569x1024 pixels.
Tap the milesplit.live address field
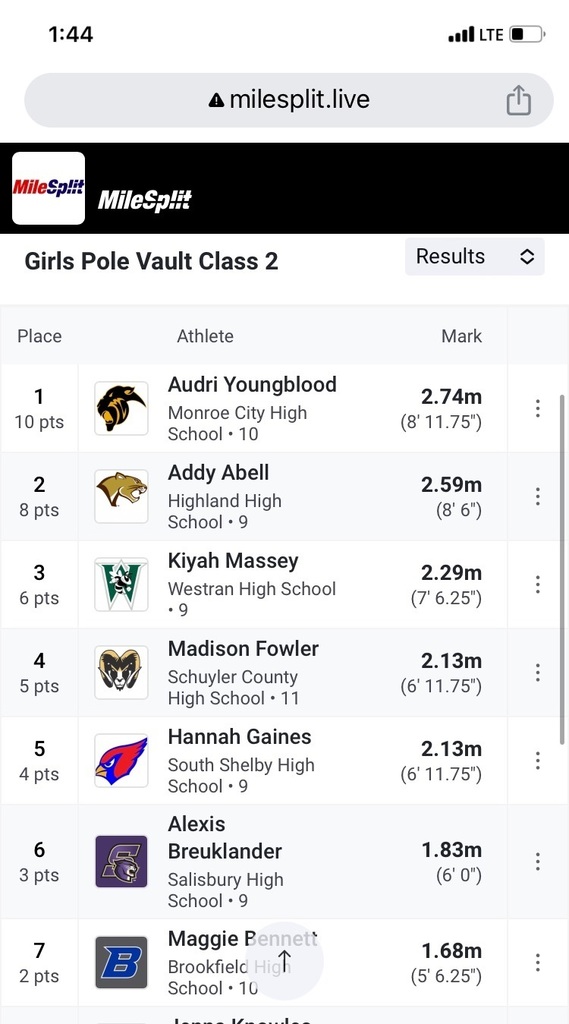pos(289,100)
